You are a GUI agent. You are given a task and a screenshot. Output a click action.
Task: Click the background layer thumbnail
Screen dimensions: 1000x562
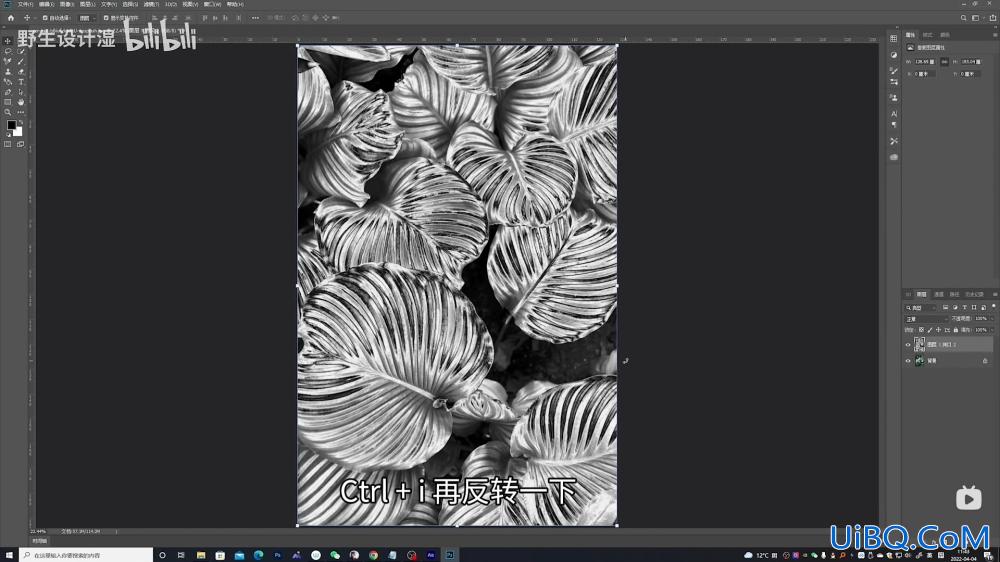[919, 361]
